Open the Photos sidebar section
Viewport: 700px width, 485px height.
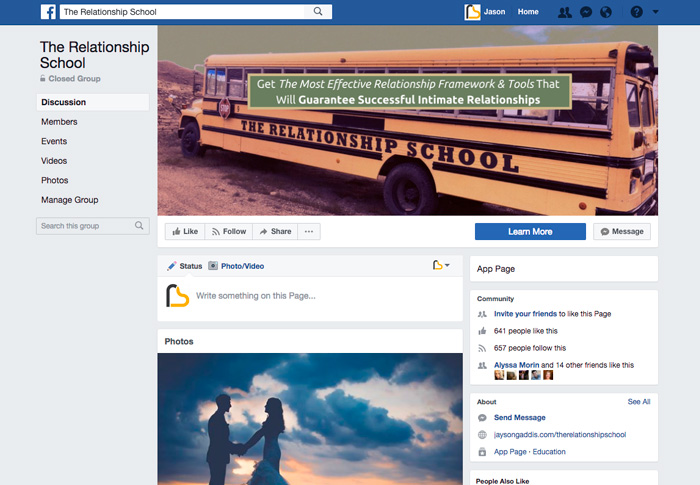pos(54,180)
